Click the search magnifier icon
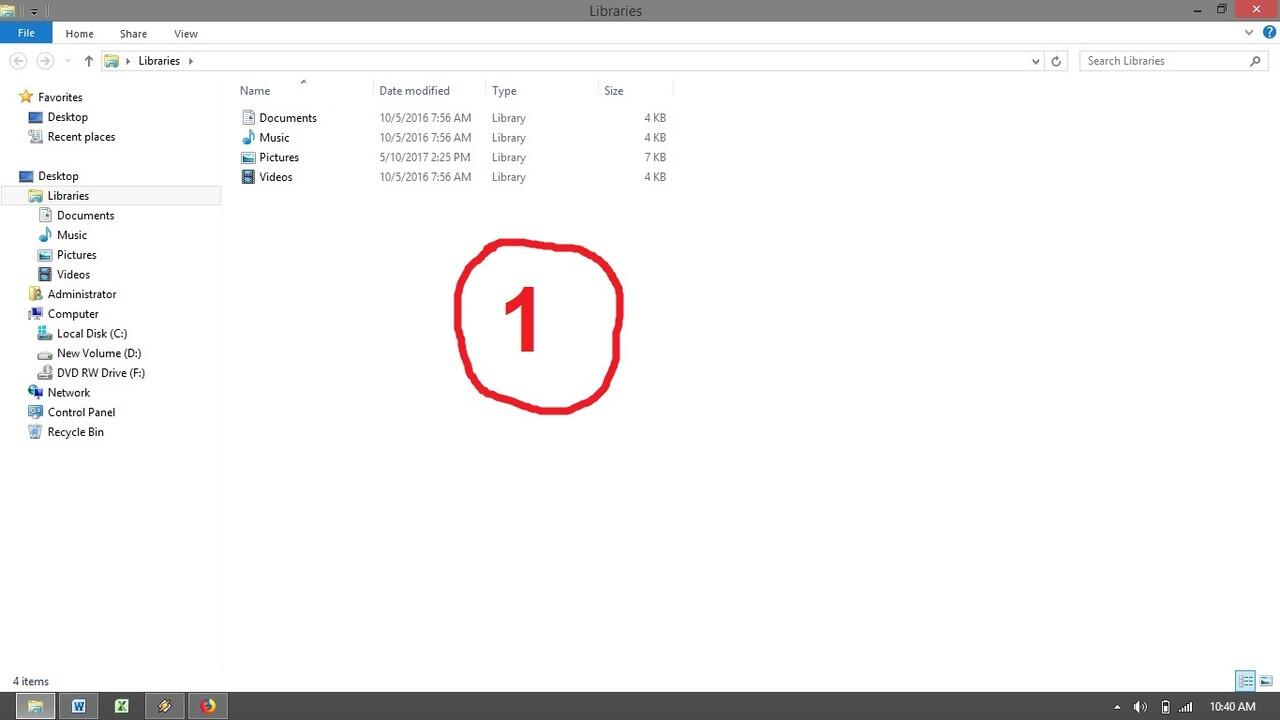This screenshot has width=1280, height=720. 1256,61
